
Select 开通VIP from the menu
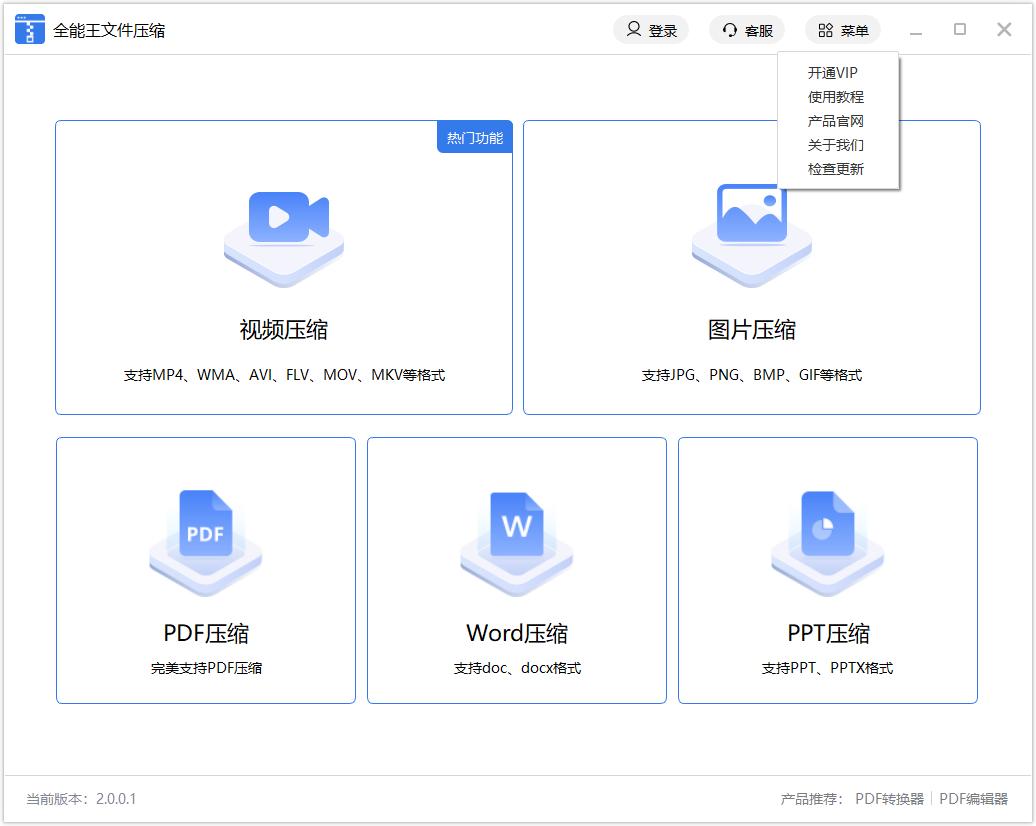pyautogui.click(x=832, y=73)
